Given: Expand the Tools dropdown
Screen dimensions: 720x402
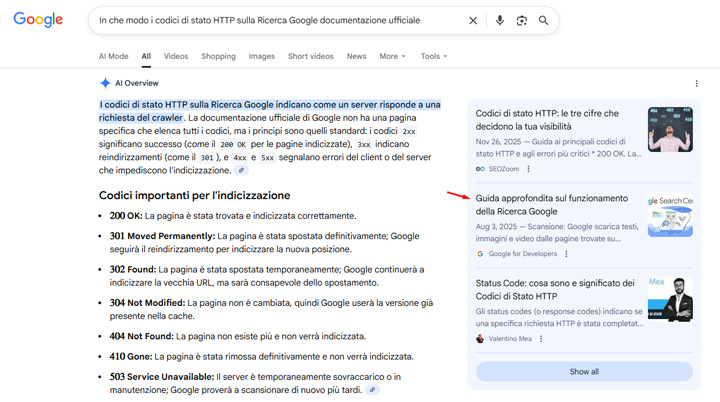Looking at the screenshot, I should point(433,56).
